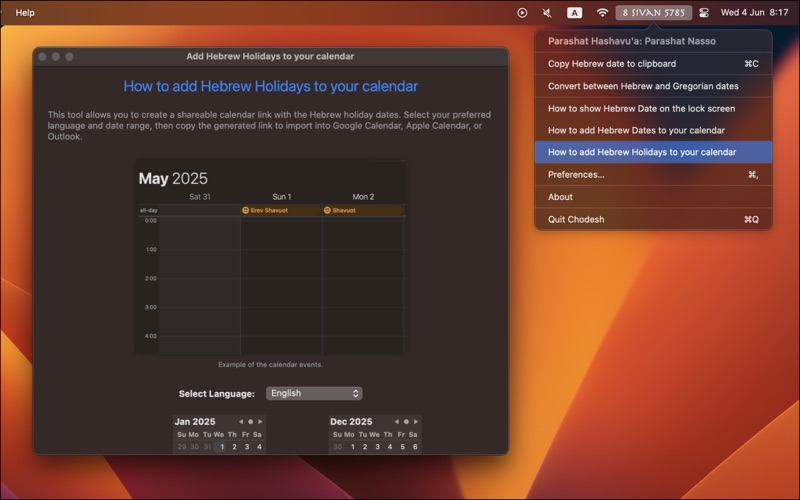The height and width of the screenshot is (500, 800).
Task: Minimize the Add Hebrew Holidays window
Action: pyautogui.click(x=56, y=57)
